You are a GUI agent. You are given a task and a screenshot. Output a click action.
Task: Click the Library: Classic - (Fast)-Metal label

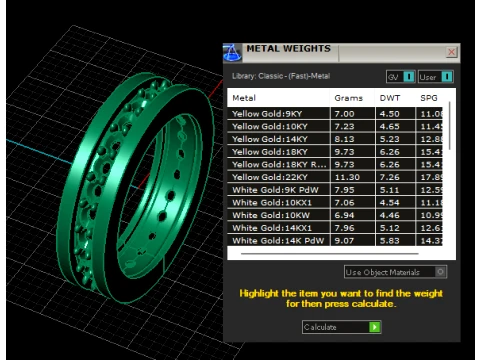[x=281, y=76]
